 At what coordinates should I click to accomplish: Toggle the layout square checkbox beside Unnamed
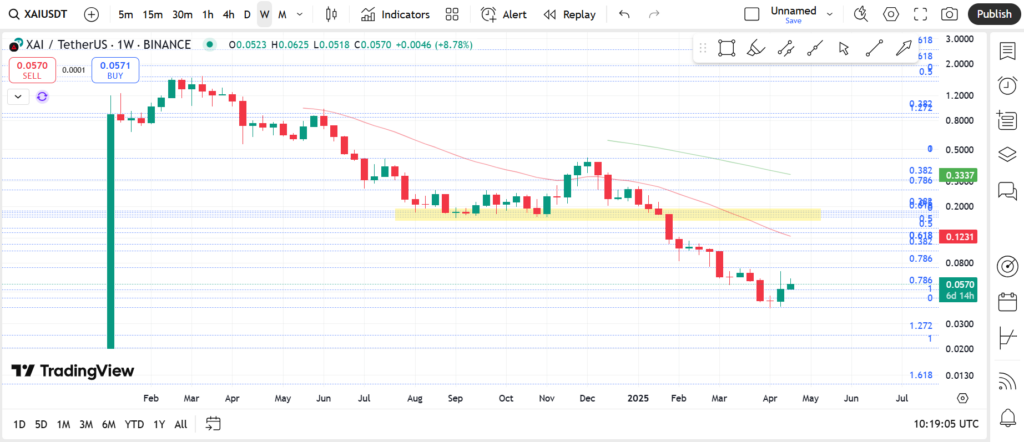click(x=752, y=15)
